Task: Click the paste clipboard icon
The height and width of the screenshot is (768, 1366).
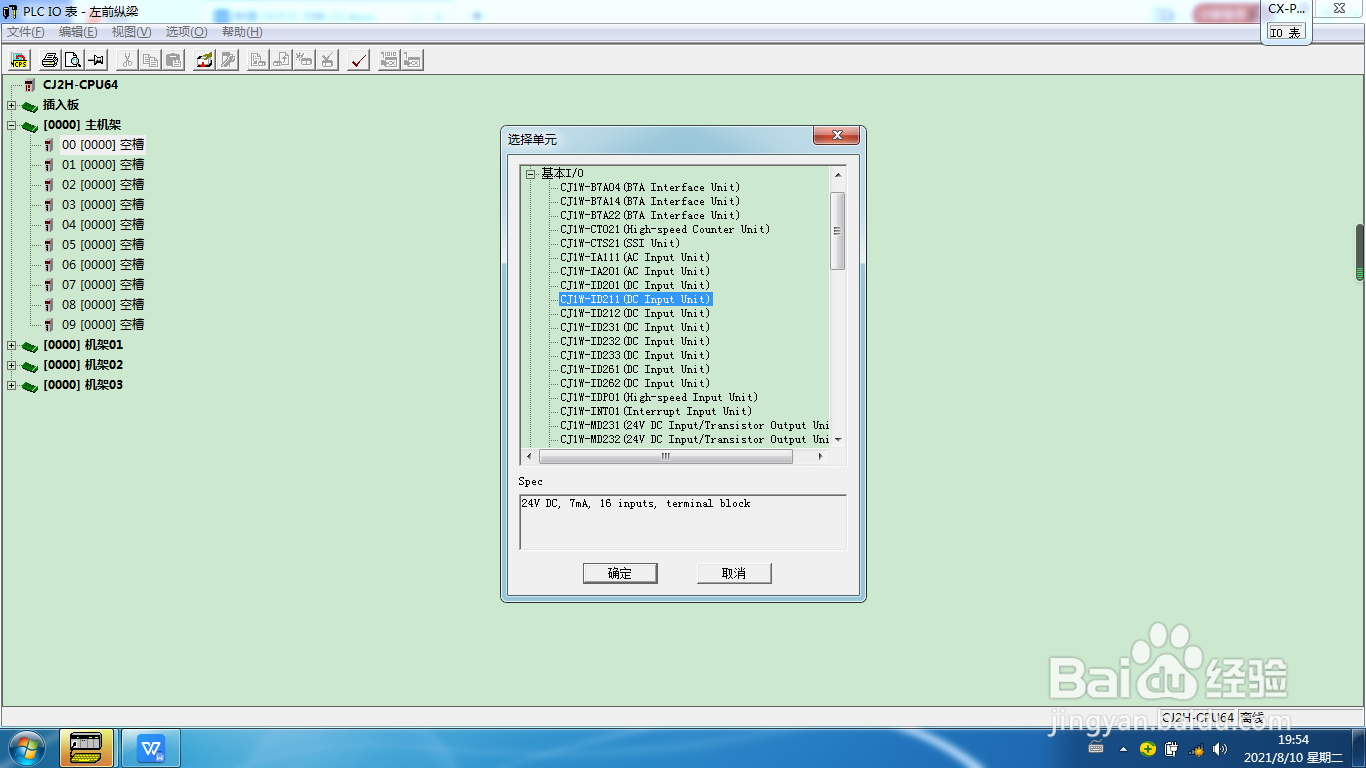Action: tap(173, 60)
